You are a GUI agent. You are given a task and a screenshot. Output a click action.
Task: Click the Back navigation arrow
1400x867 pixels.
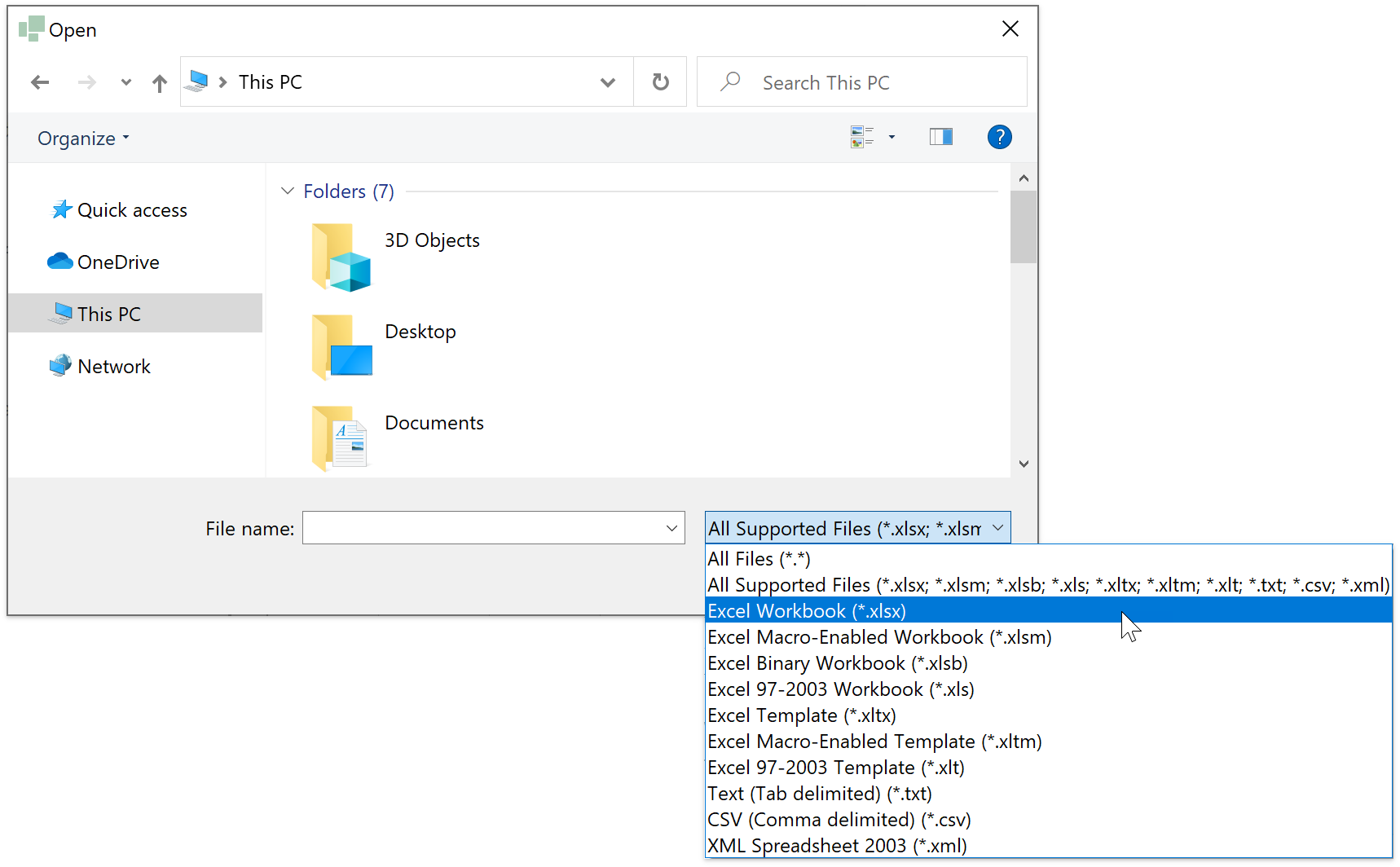point(40,82)
